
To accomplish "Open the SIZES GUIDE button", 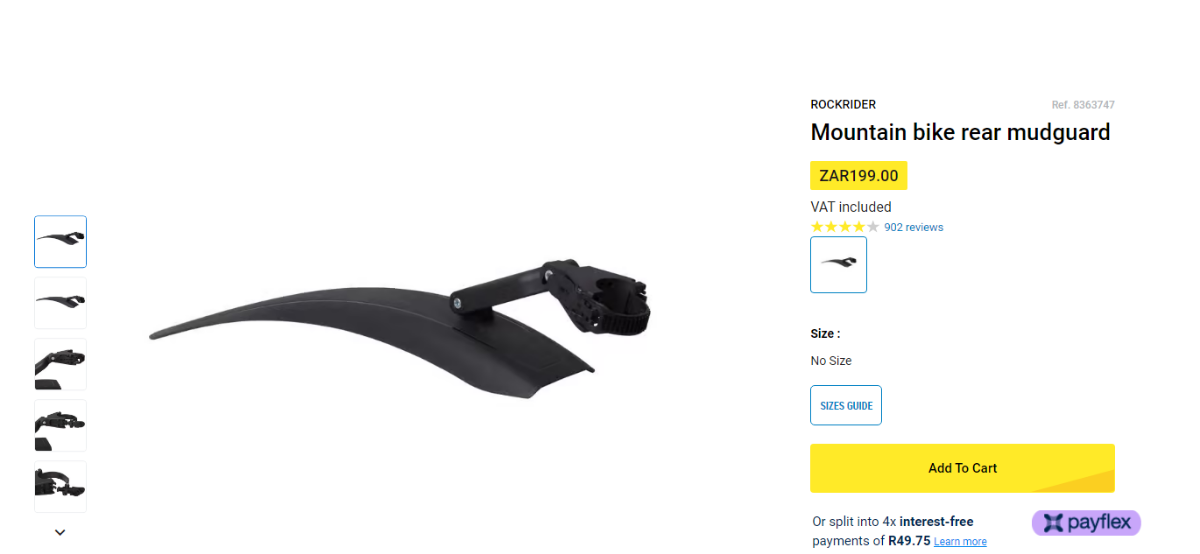I will (x=846, y=405).
